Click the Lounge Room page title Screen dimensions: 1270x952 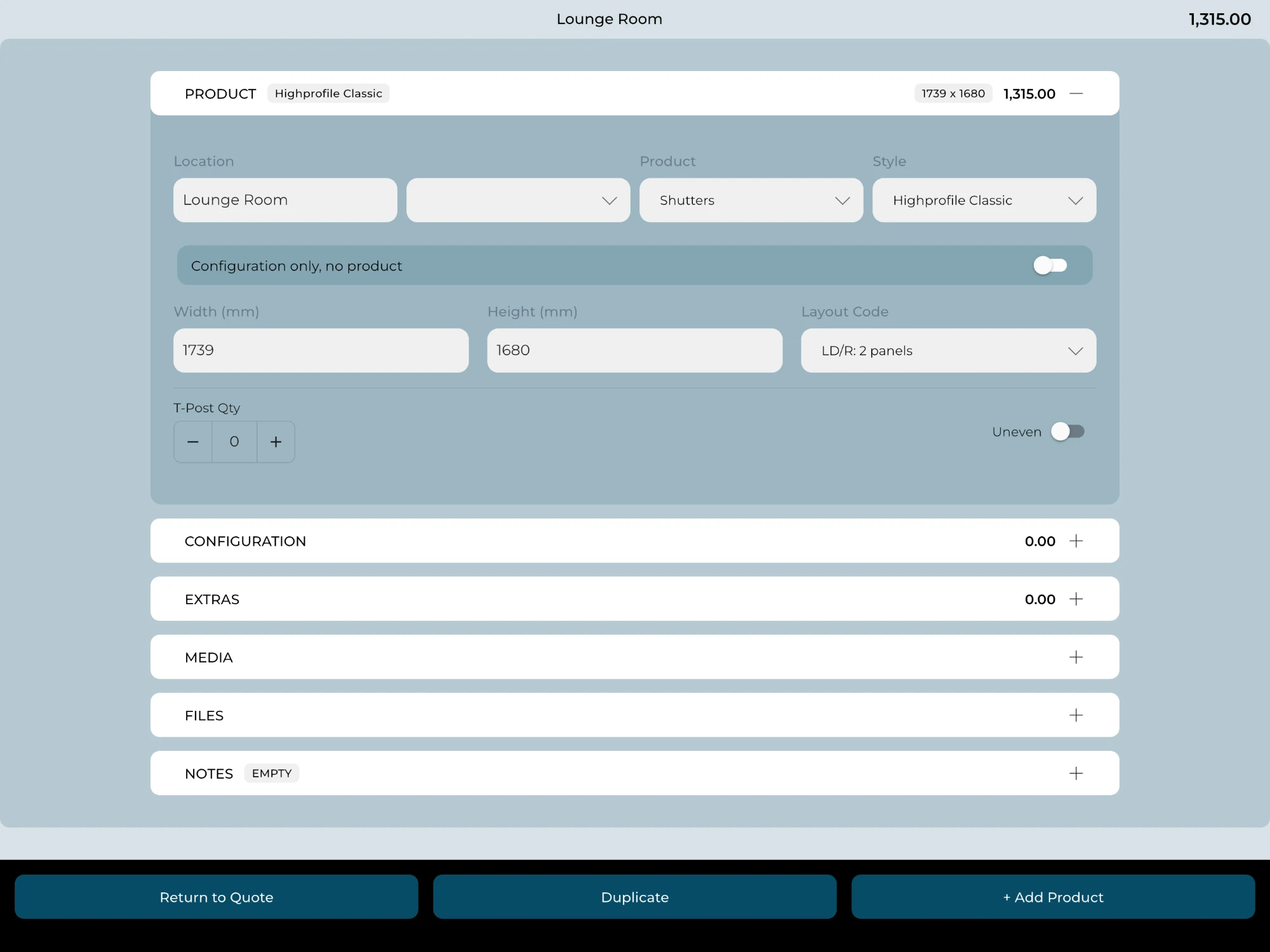610,19
